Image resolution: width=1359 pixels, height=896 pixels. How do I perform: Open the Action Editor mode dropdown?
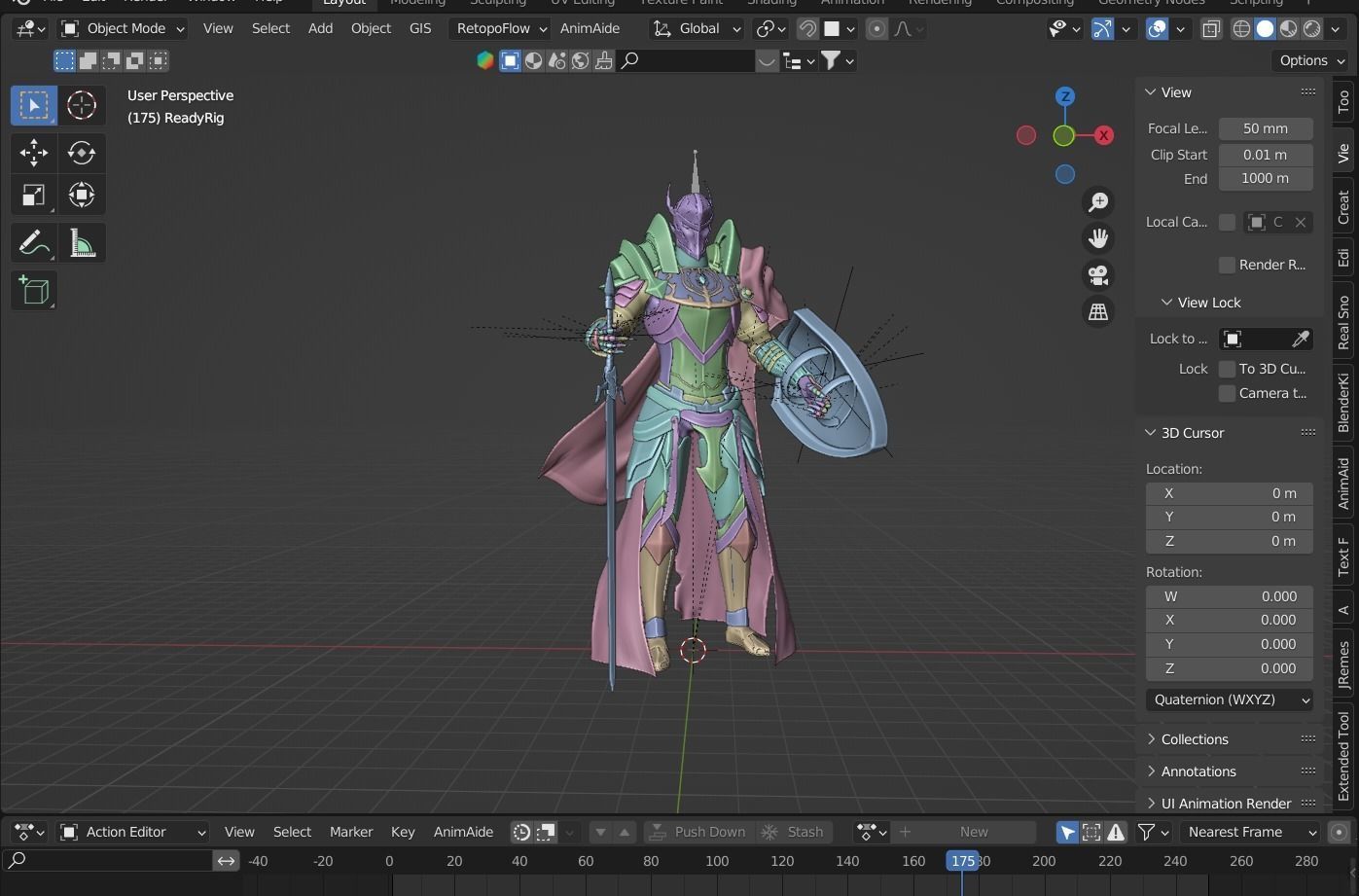[133, 832]
